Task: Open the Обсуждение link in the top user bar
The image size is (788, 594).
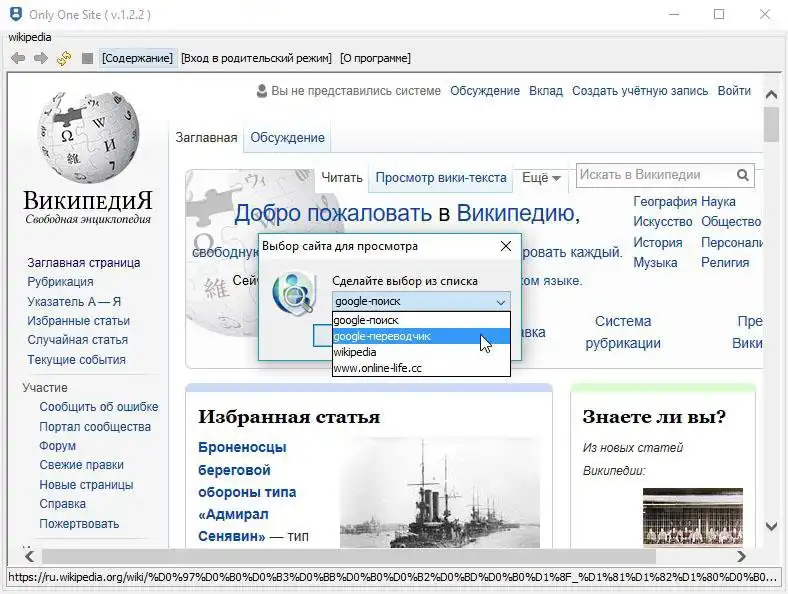Action: click(x=485, y=91)
